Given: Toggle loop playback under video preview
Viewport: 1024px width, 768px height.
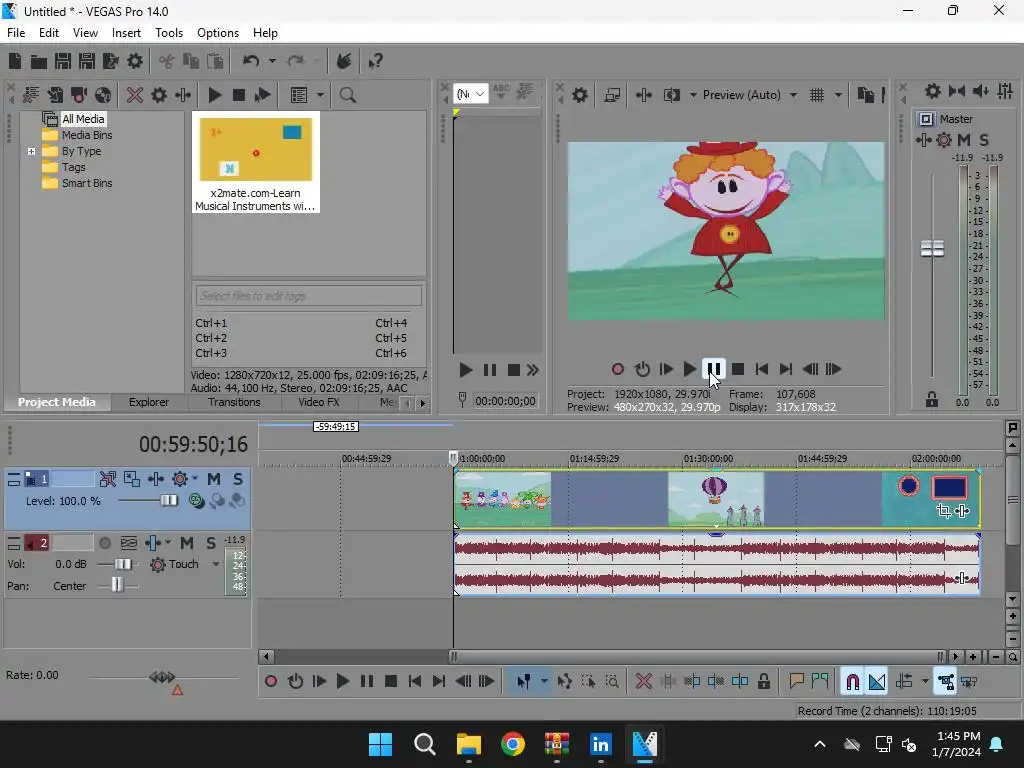Looking at the screenshot, I should pos(642,369).
